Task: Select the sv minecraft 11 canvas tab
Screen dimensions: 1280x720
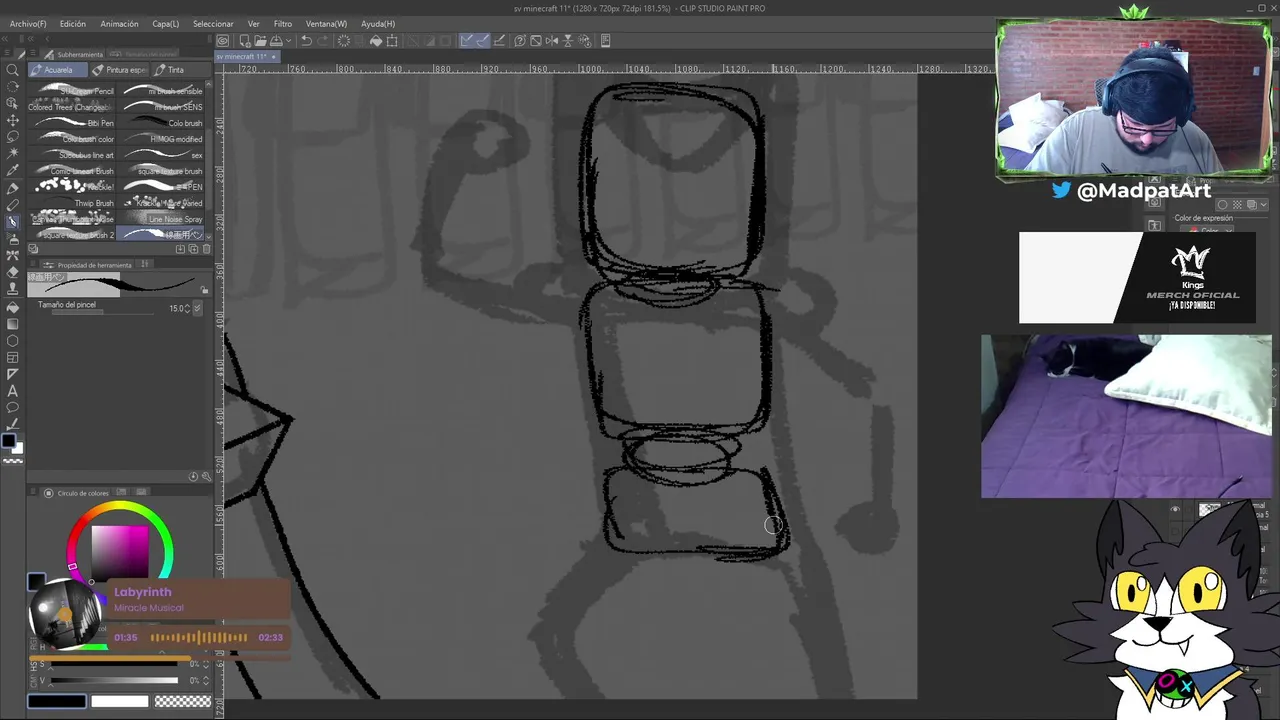Action: coord(246,56)
